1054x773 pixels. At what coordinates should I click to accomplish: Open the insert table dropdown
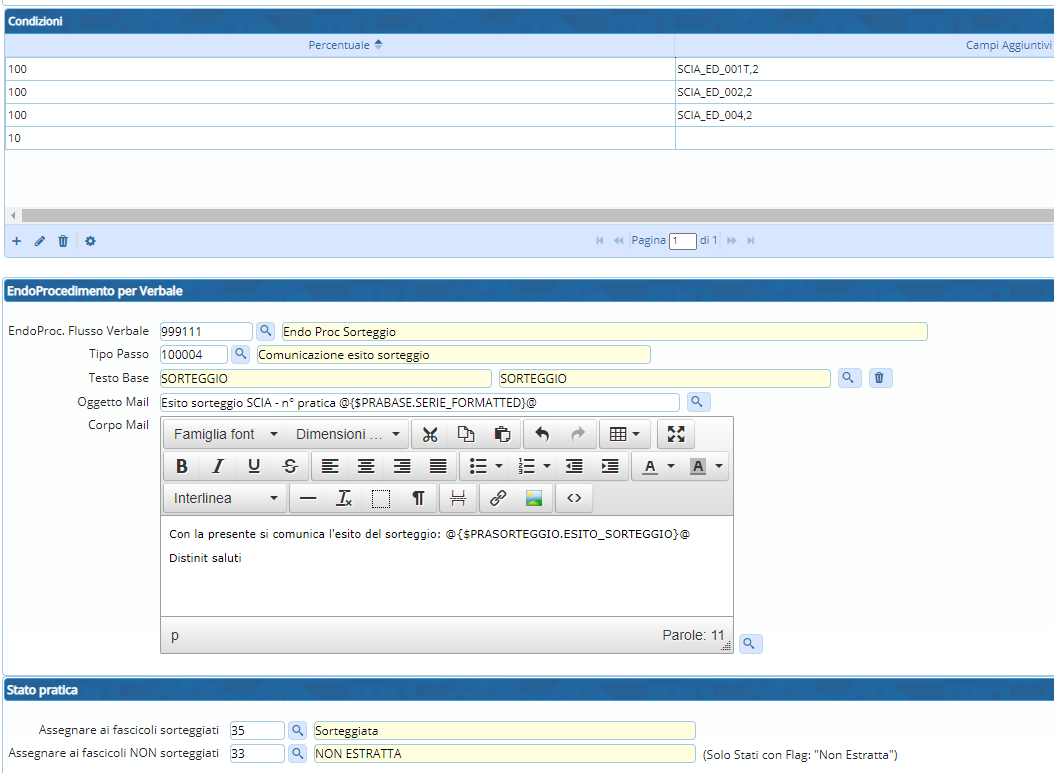click(x=625, y=434)
